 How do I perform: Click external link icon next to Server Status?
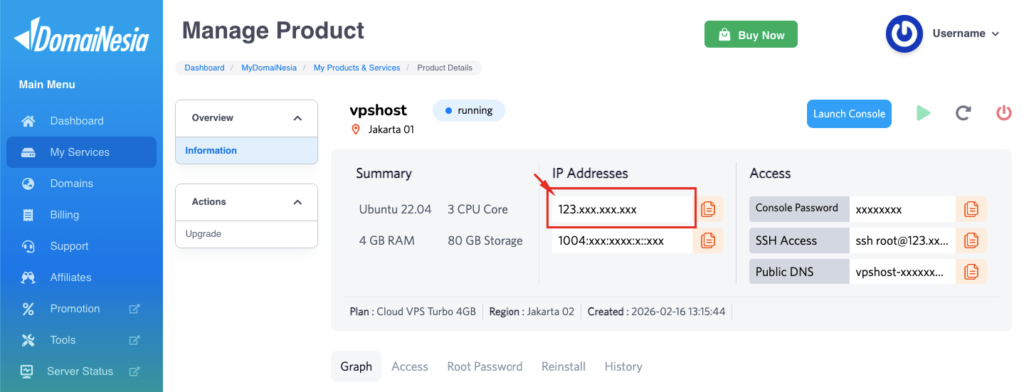tap(134, 371)
